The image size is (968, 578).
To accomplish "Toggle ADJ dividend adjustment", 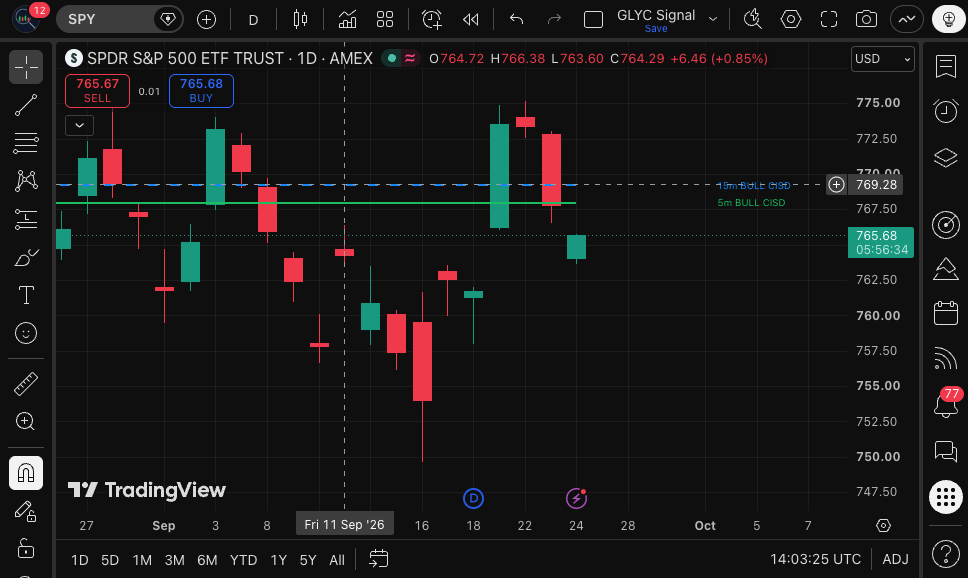I will (895, 559).
